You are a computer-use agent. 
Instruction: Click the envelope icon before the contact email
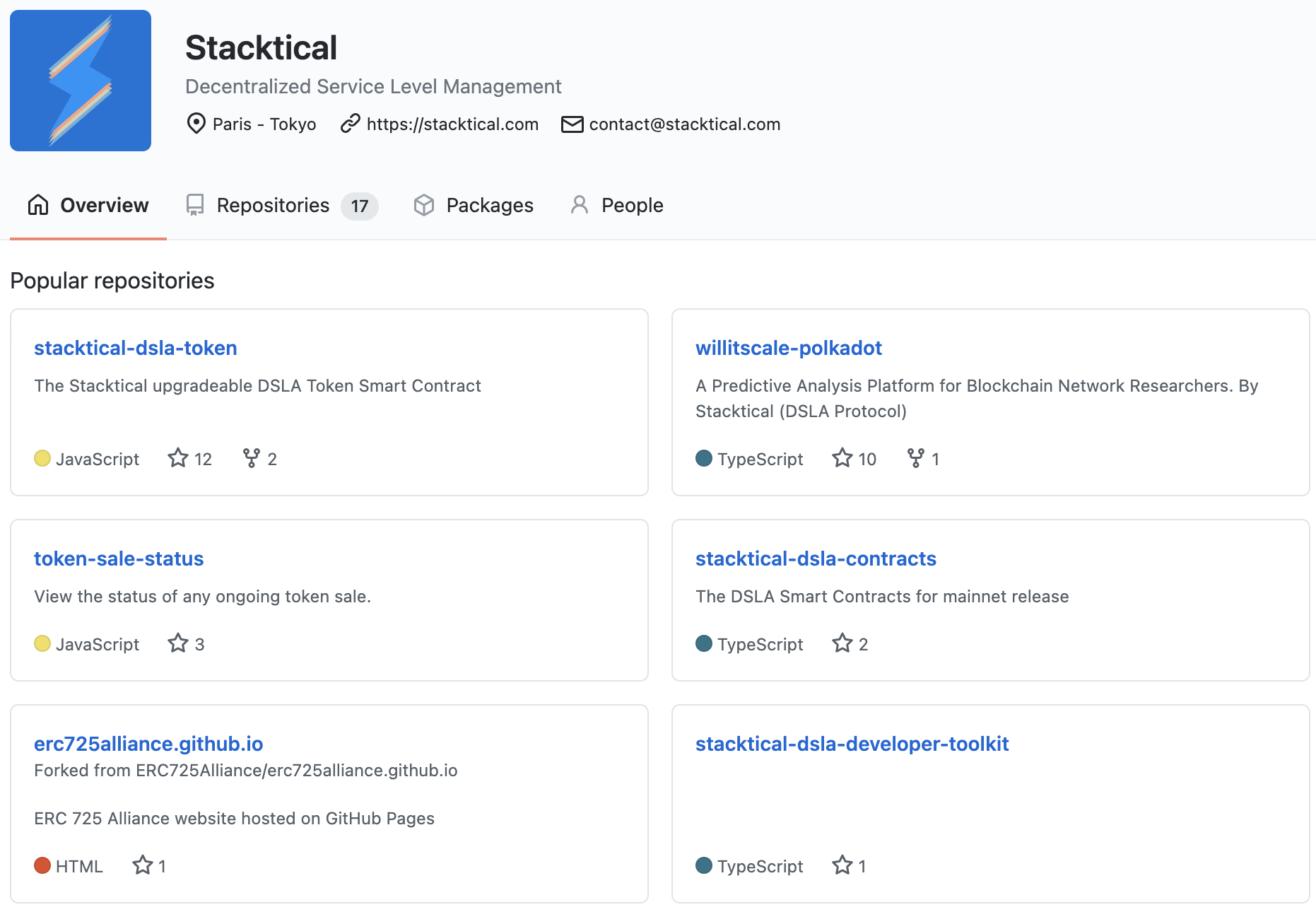(572, 124)
